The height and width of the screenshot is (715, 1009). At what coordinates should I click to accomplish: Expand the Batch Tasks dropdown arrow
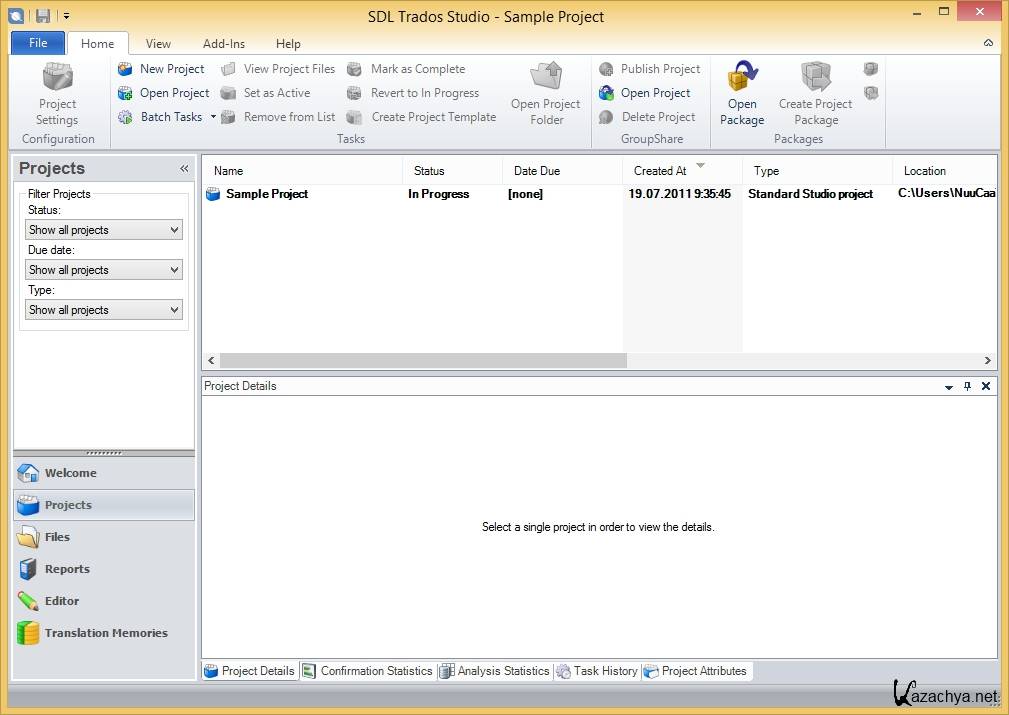coord(213,117)
